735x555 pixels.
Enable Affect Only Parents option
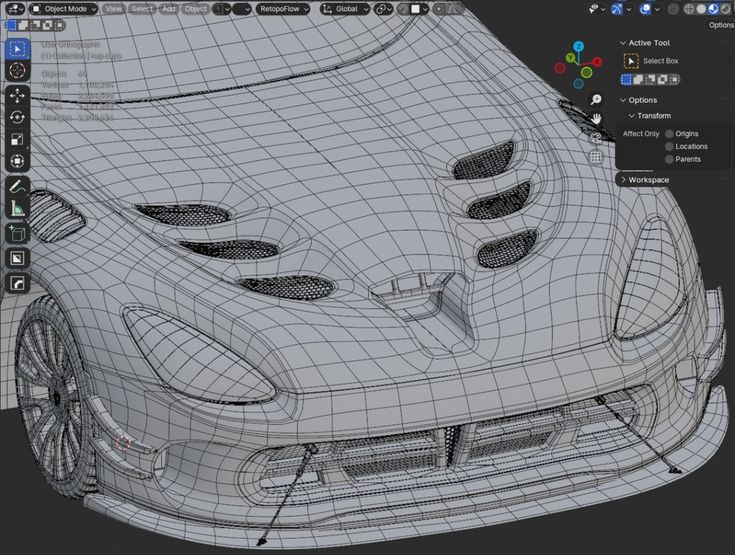[669, 159]
